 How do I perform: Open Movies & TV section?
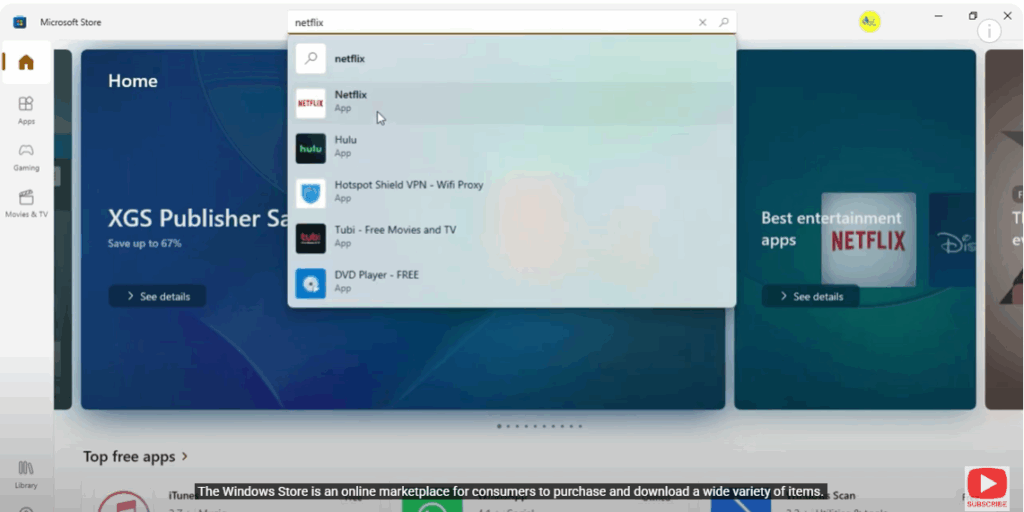point(26,203)
